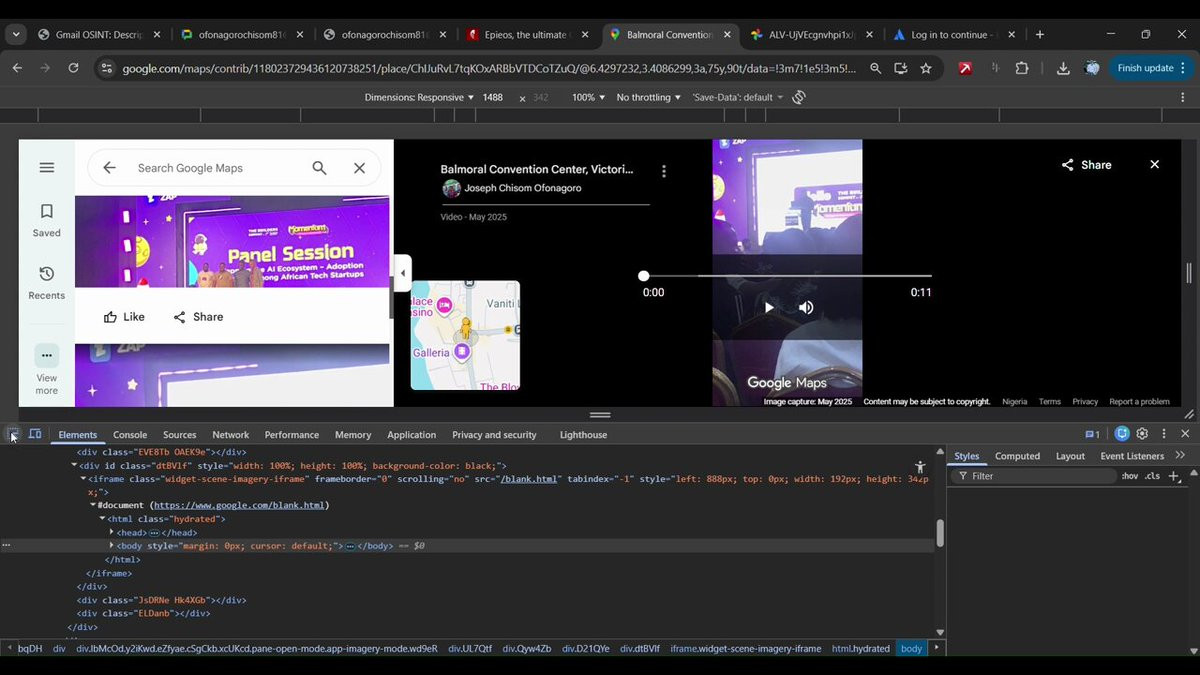This screenshot has height=675, width=1200.
Task: Open the Performance tab
Action: (x=292, y=435)
